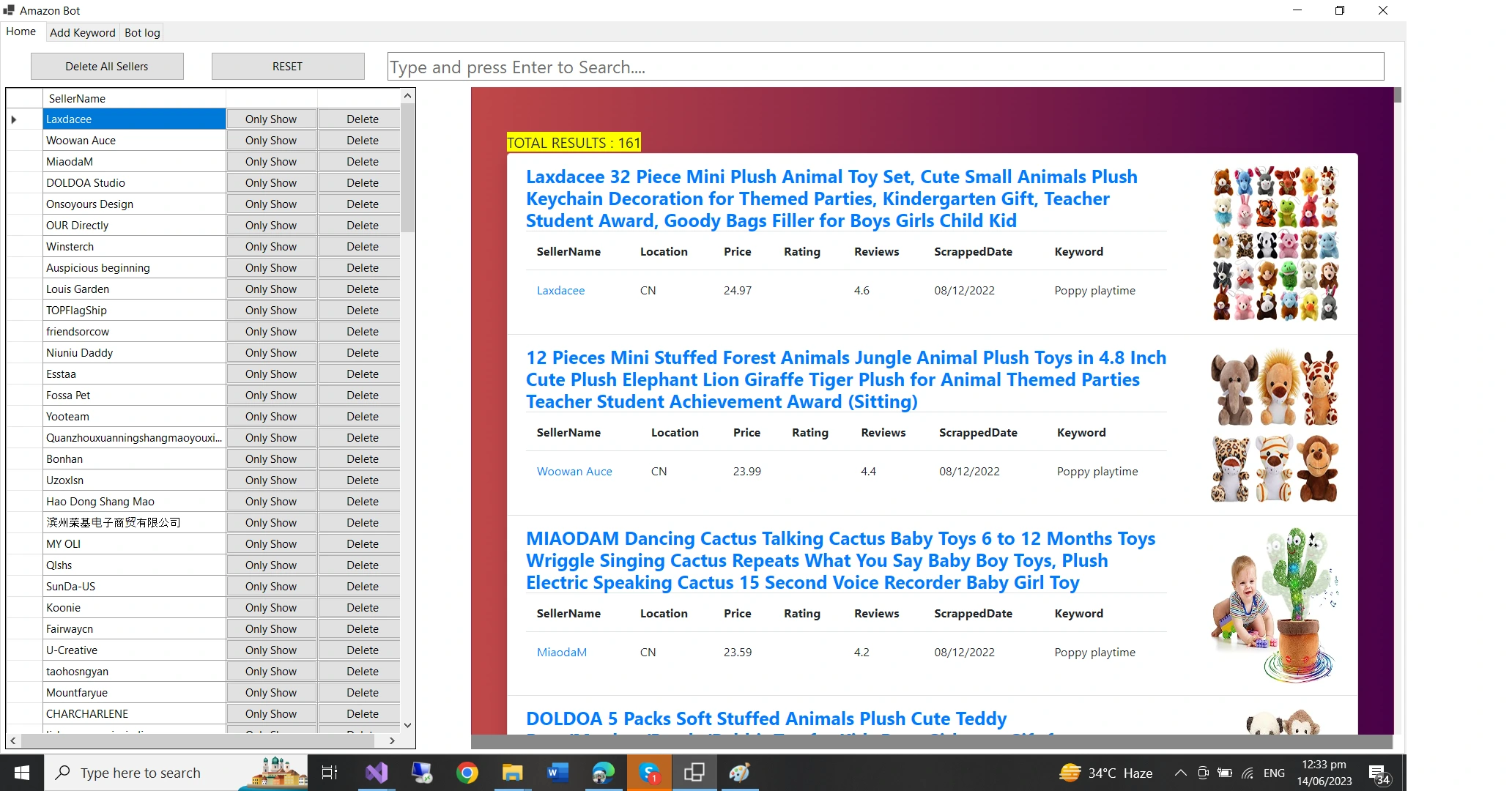The height and width of the screenshot is (791, 1512).
Task: Open Paint from the taskbar
Action: (x=739, y=773)
